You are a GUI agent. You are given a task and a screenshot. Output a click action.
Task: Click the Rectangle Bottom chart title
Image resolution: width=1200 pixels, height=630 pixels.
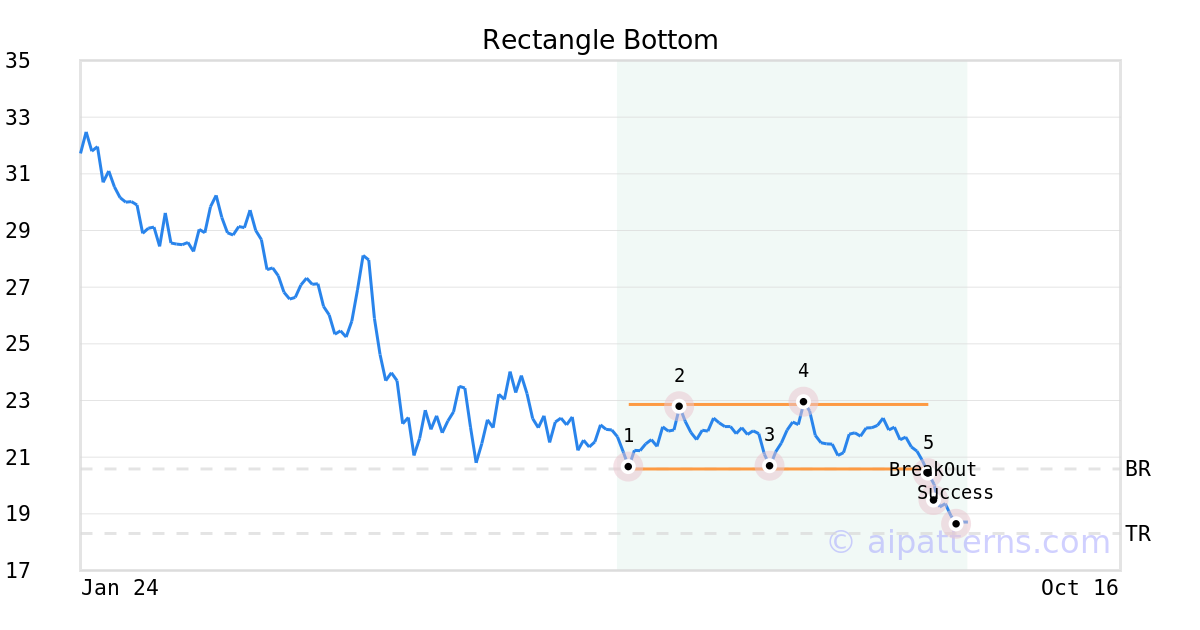click(600, 40)
